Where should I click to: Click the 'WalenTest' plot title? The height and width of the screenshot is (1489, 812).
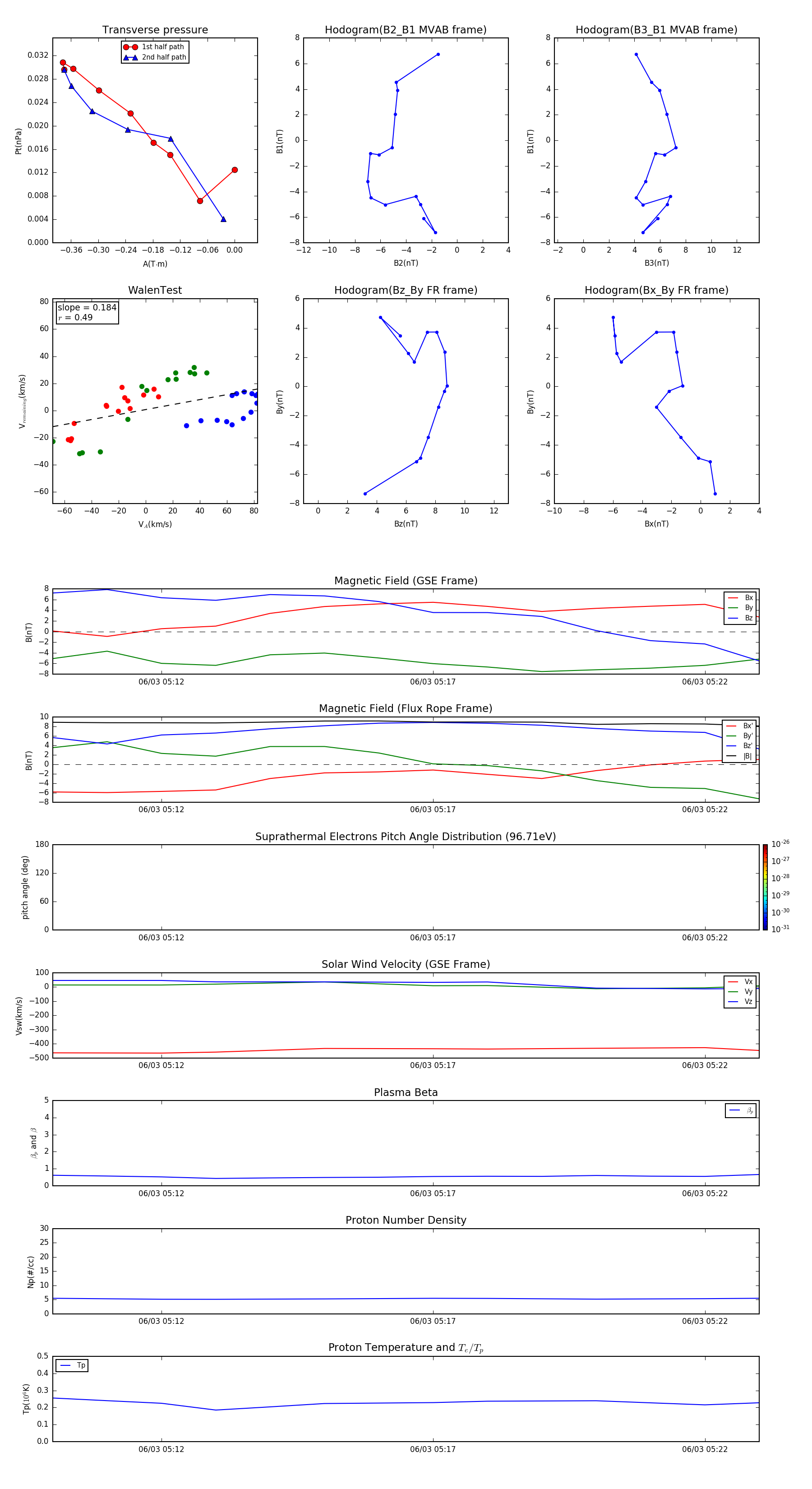pos(155,290)
